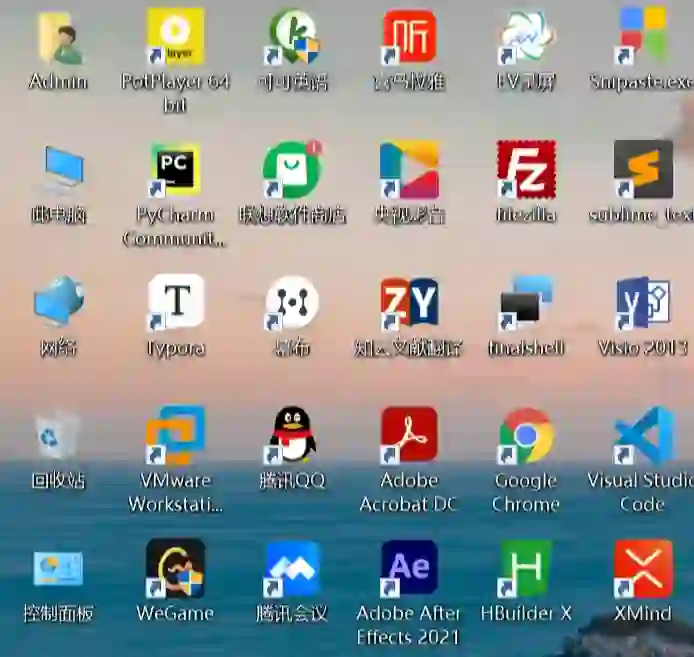Open the Recycle Bin (回收站)
The image size is (694, 657).
point(58,436)
